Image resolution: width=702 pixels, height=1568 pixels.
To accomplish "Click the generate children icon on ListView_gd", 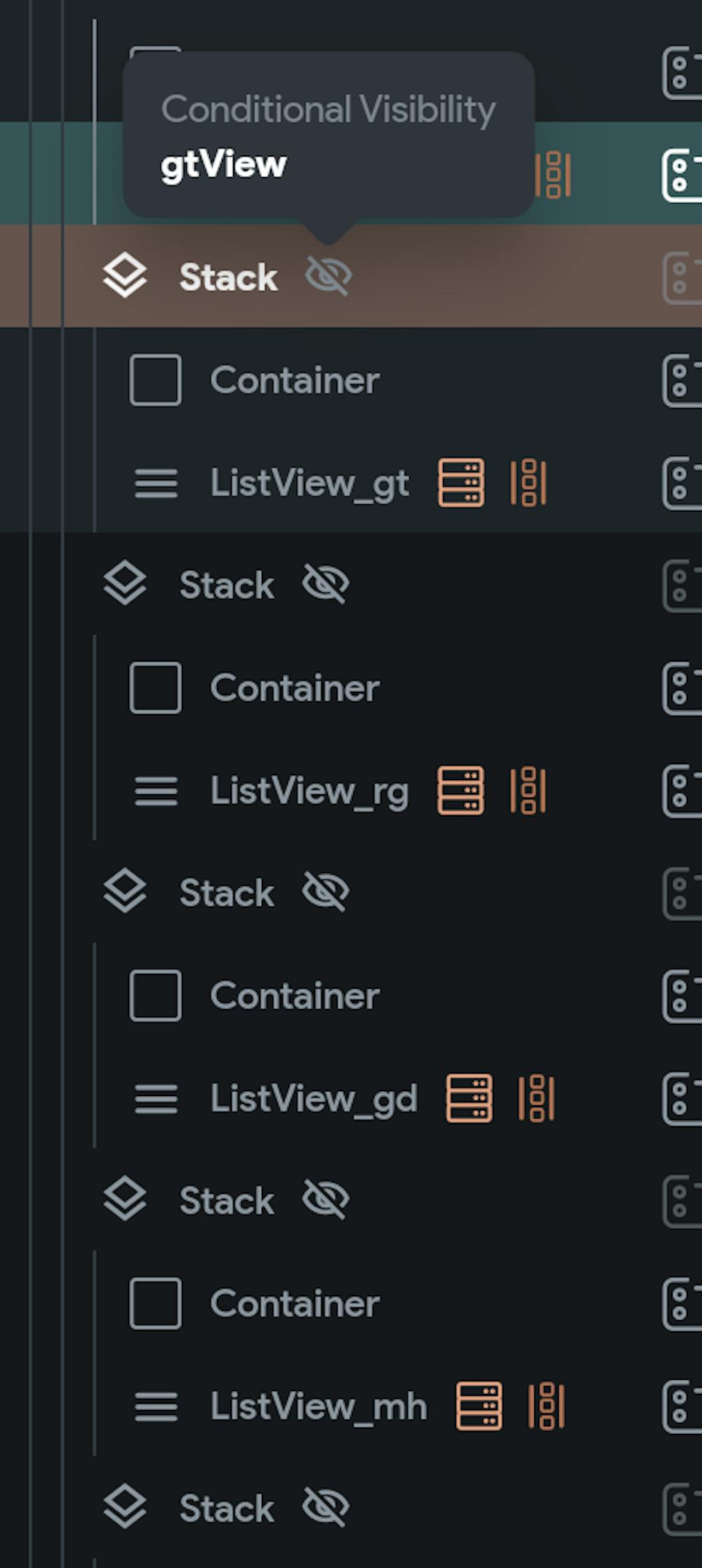I will 537,1098.
